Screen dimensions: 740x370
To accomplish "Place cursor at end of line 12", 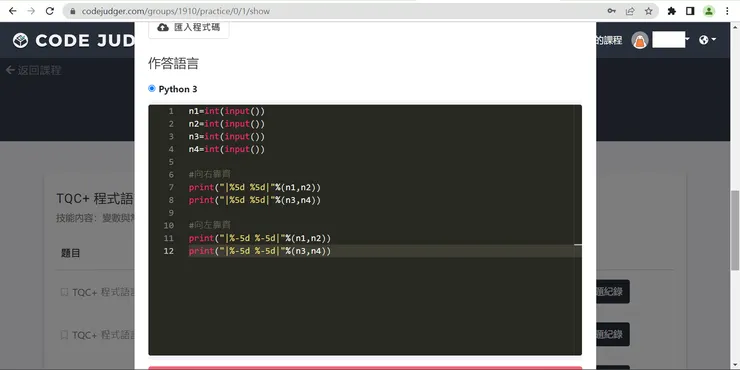I will coord(332,251).
